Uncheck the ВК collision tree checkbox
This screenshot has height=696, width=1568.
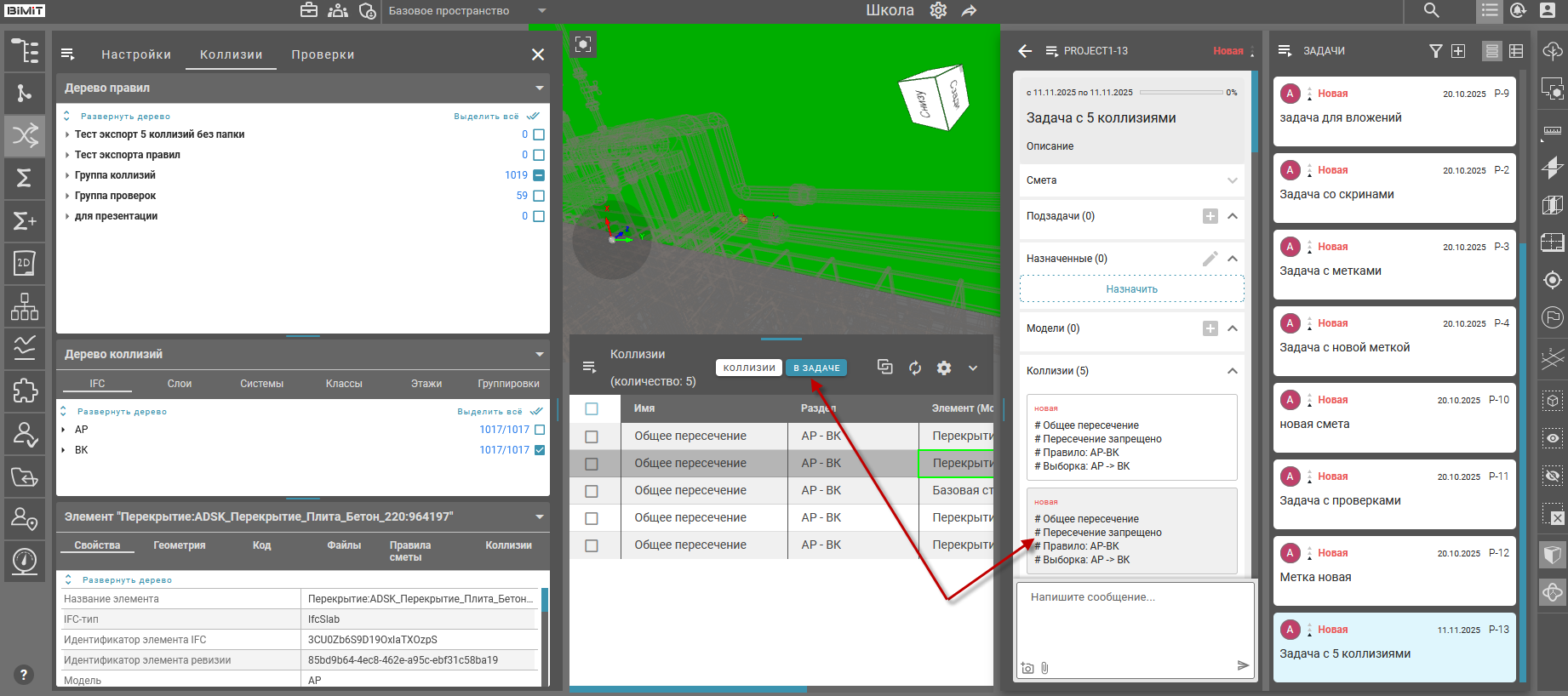coord(539,450)
